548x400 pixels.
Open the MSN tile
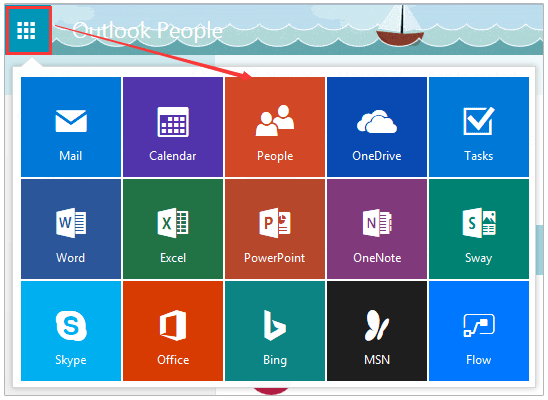coord(377,331)
